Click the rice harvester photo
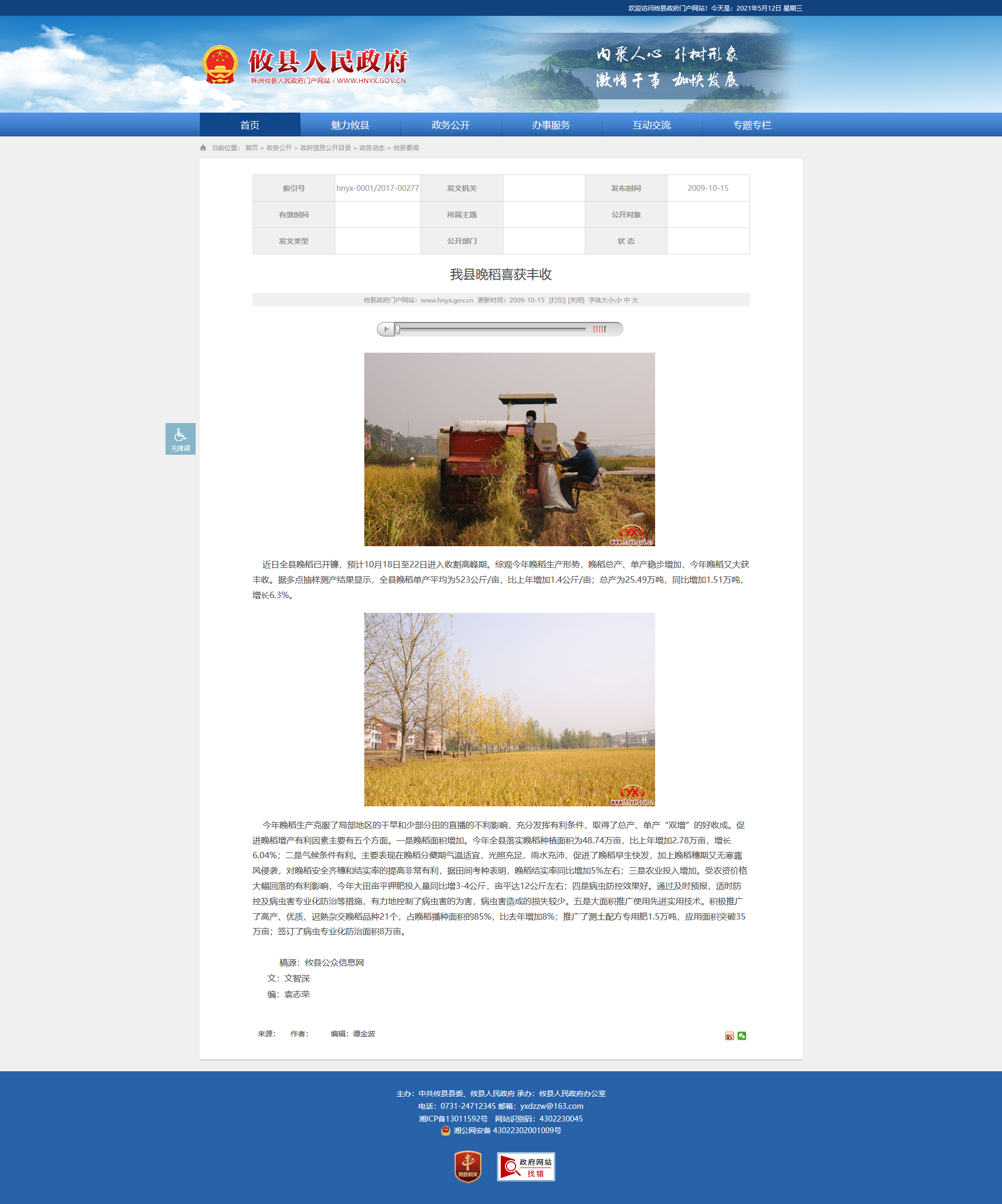Image resolution: width=1002 pixels, height=1204 pixels. [x=509, y=449]
